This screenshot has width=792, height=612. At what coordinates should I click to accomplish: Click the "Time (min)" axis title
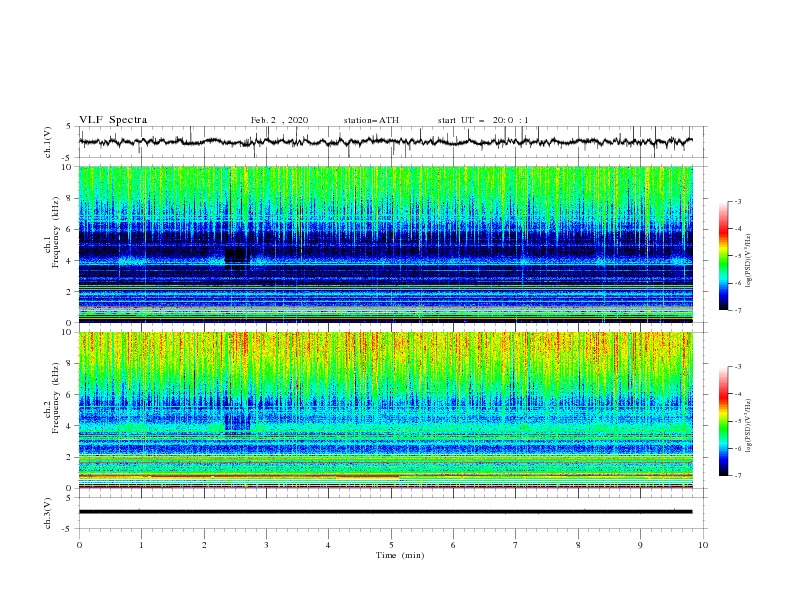(x=400, y=555)
